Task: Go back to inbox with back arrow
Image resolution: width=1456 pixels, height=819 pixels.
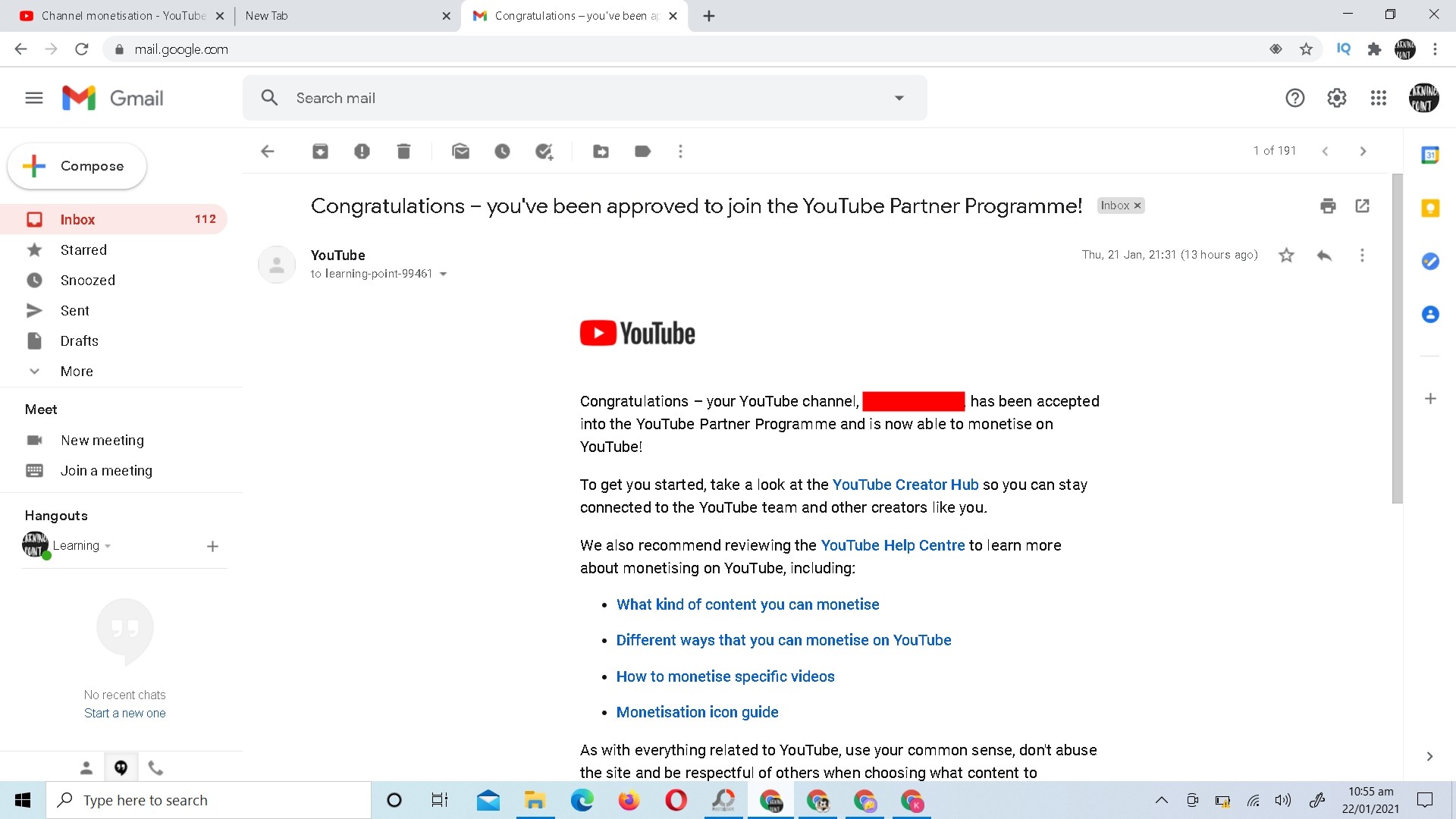Action: tap(267, 152)
